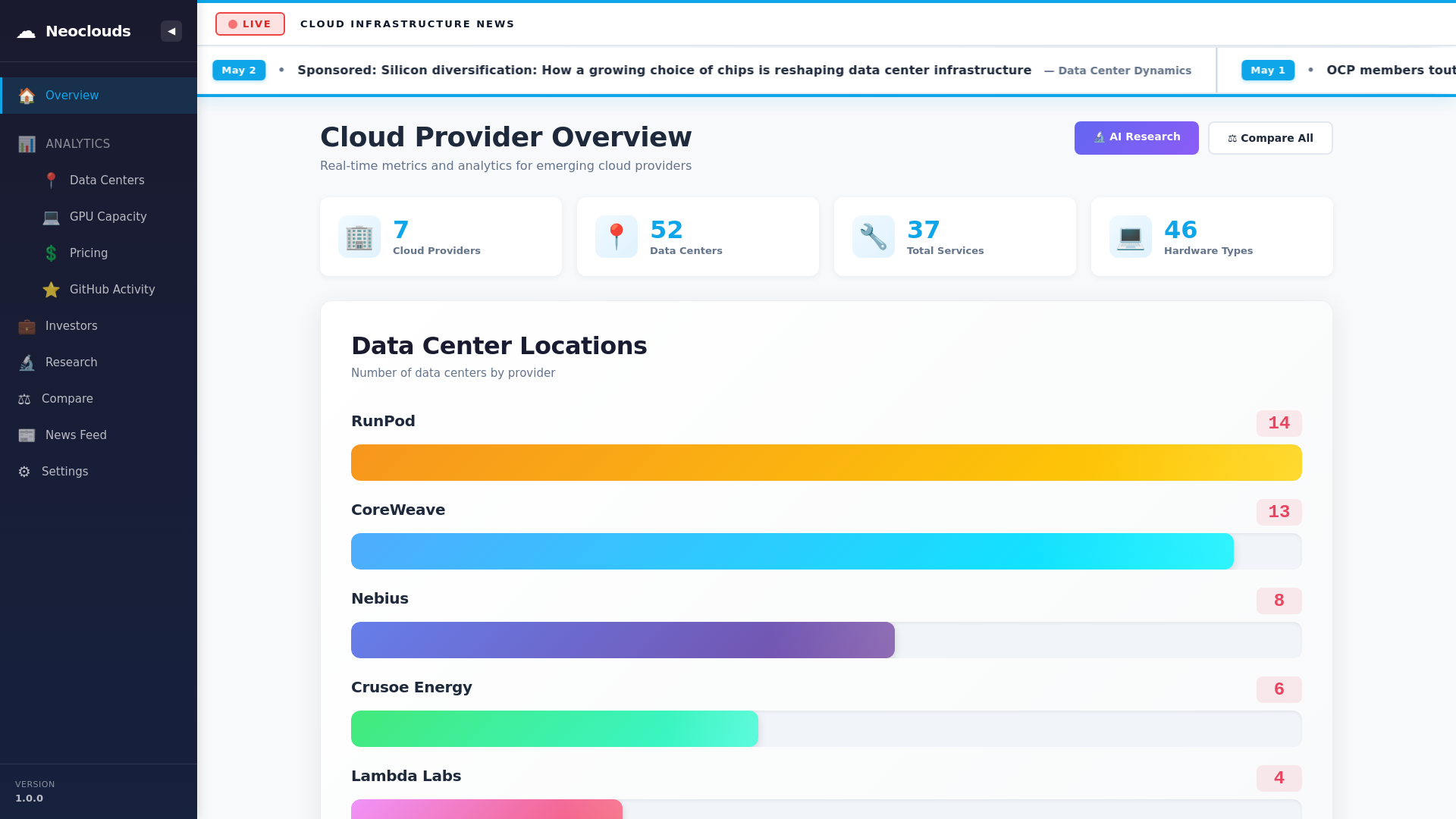Click the wrench icon on Total Services card
The width and height of the screenshot is (1456, 819).
pos(874,237)
